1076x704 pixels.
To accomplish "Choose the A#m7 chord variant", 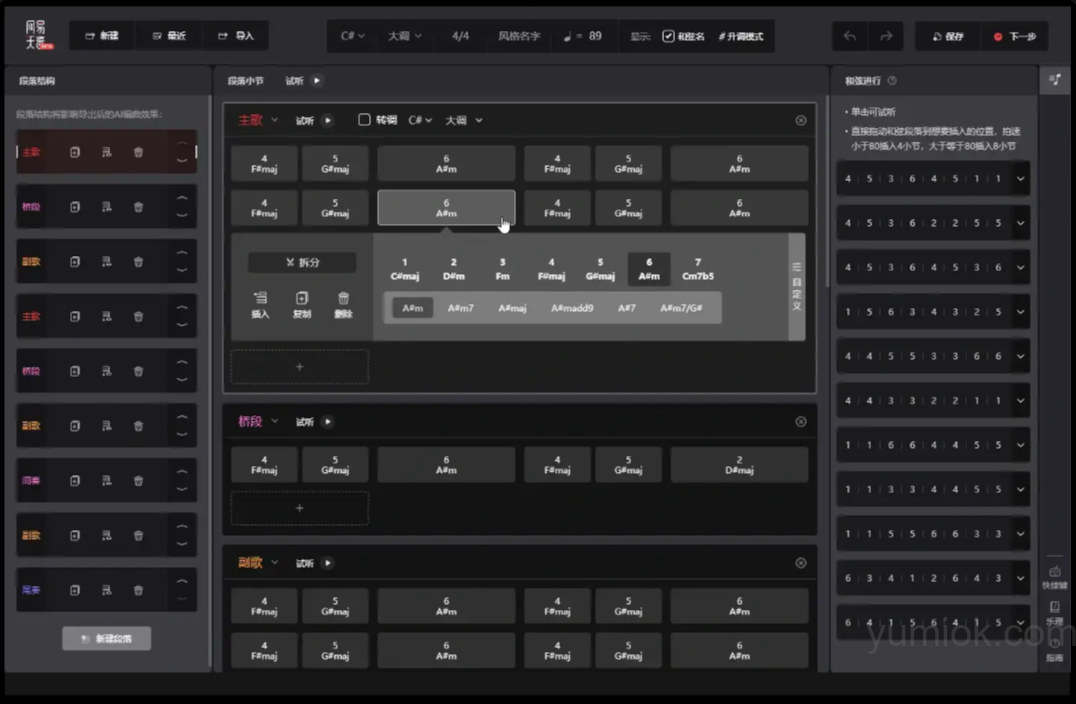I will click(460, 308).
